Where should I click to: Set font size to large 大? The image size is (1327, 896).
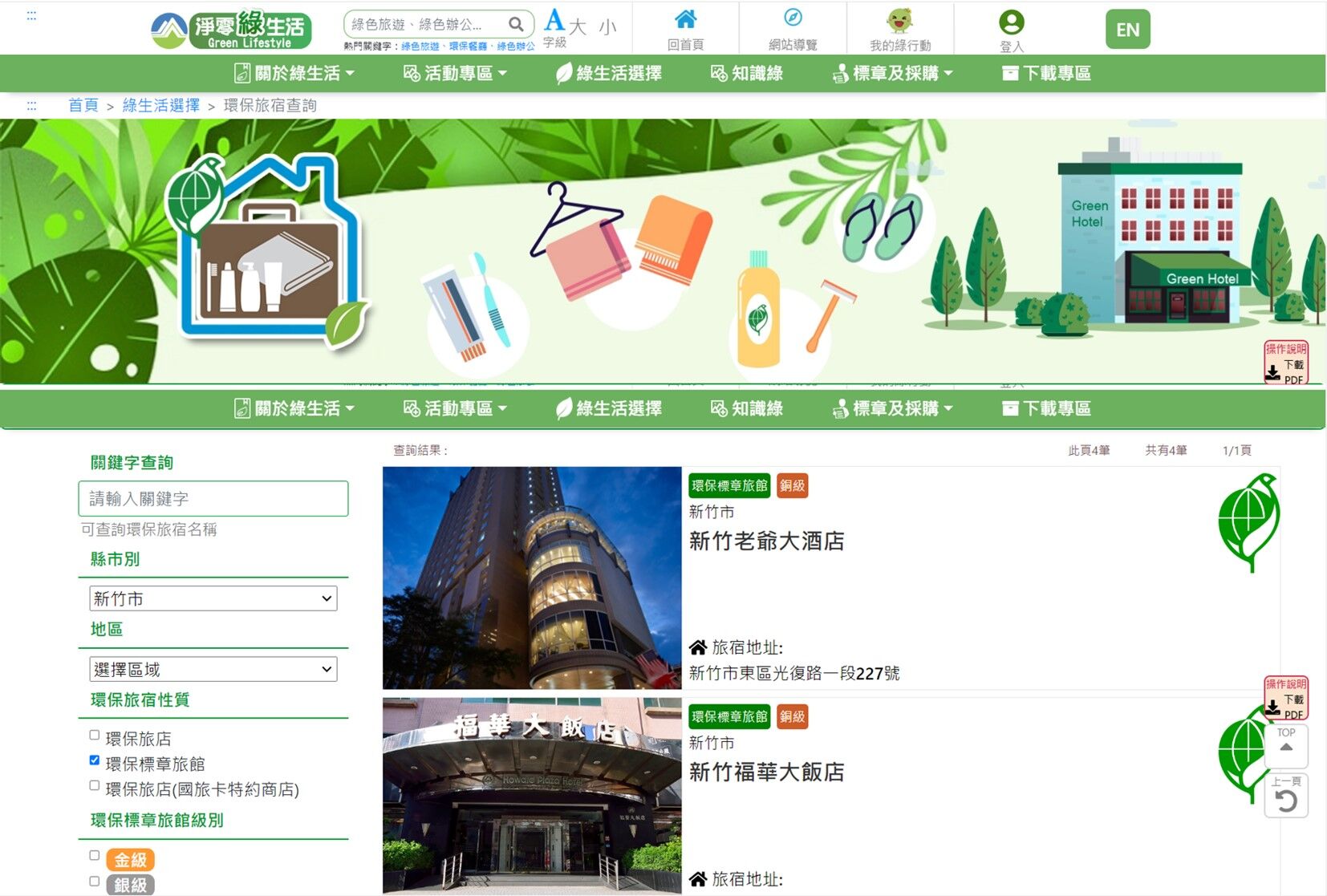[578, 27]
